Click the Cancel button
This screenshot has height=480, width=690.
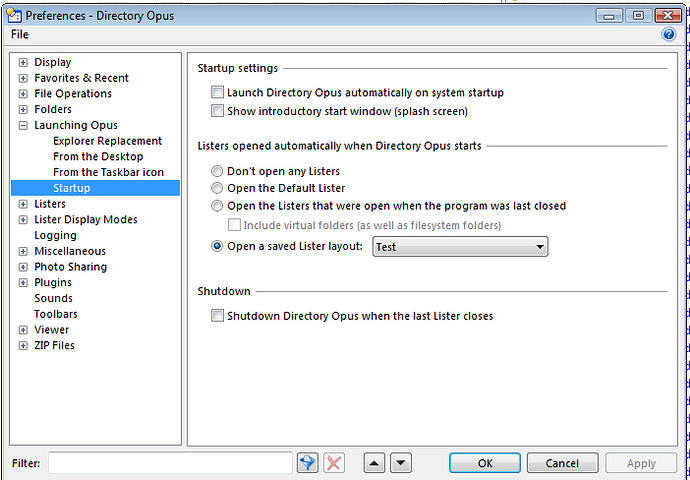click(562, 463)
